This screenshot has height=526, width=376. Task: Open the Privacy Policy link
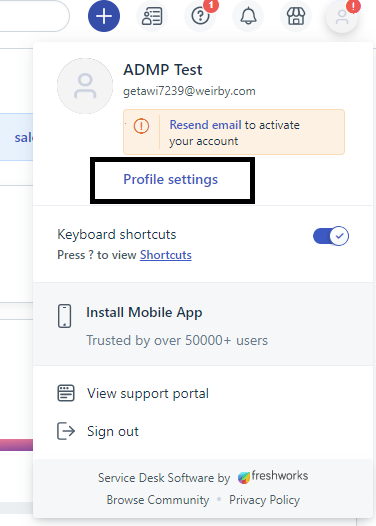[264, 500]
